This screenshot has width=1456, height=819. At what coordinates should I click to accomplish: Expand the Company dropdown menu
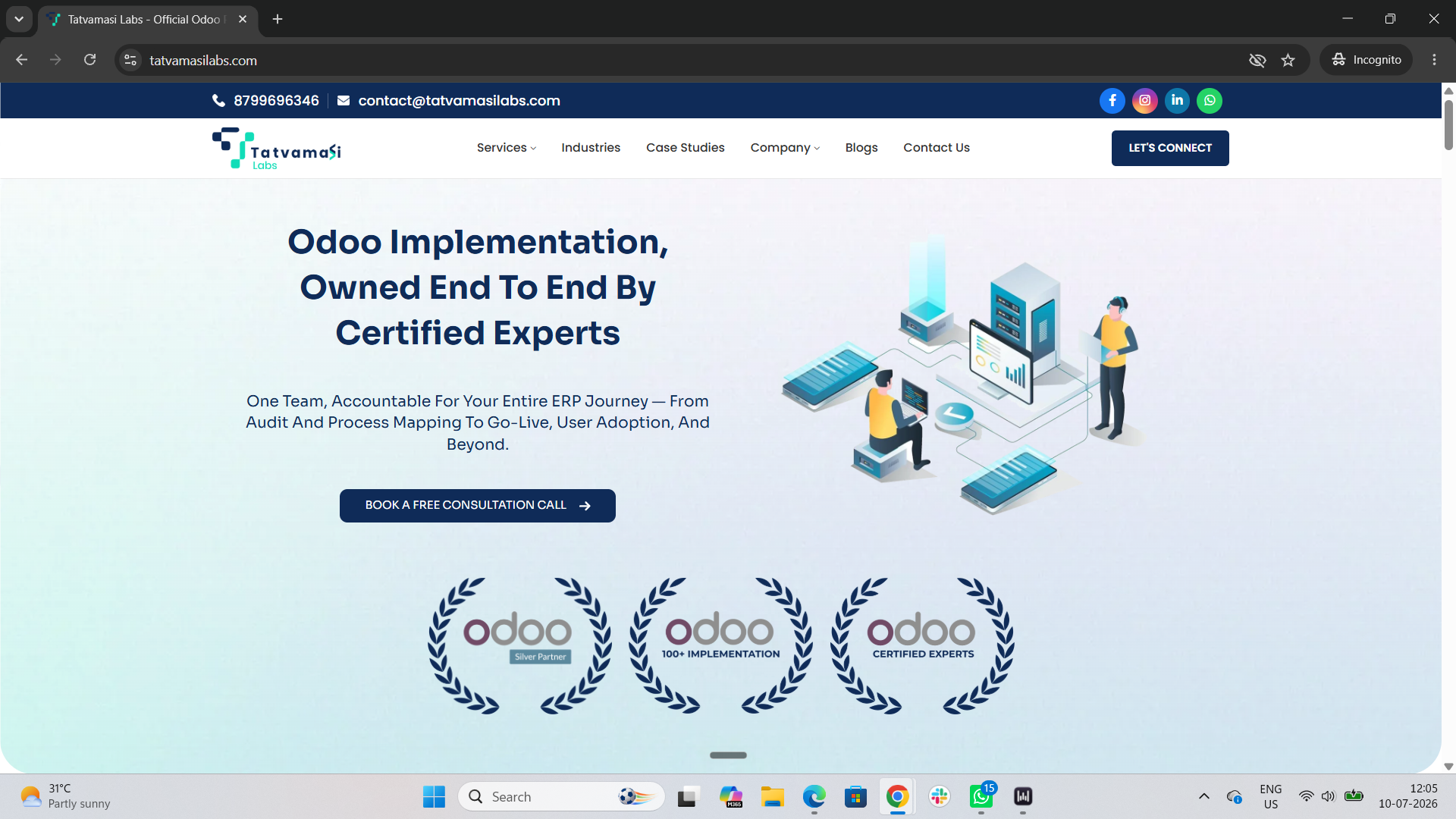[785, 148]
